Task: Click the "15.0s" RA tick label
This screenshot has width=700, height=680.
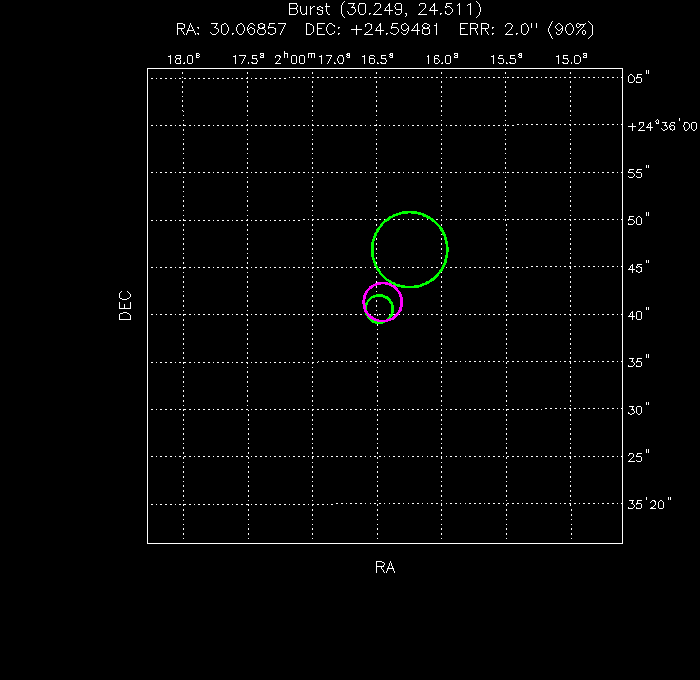Action: pyautogui.click(x=571, y=59)
